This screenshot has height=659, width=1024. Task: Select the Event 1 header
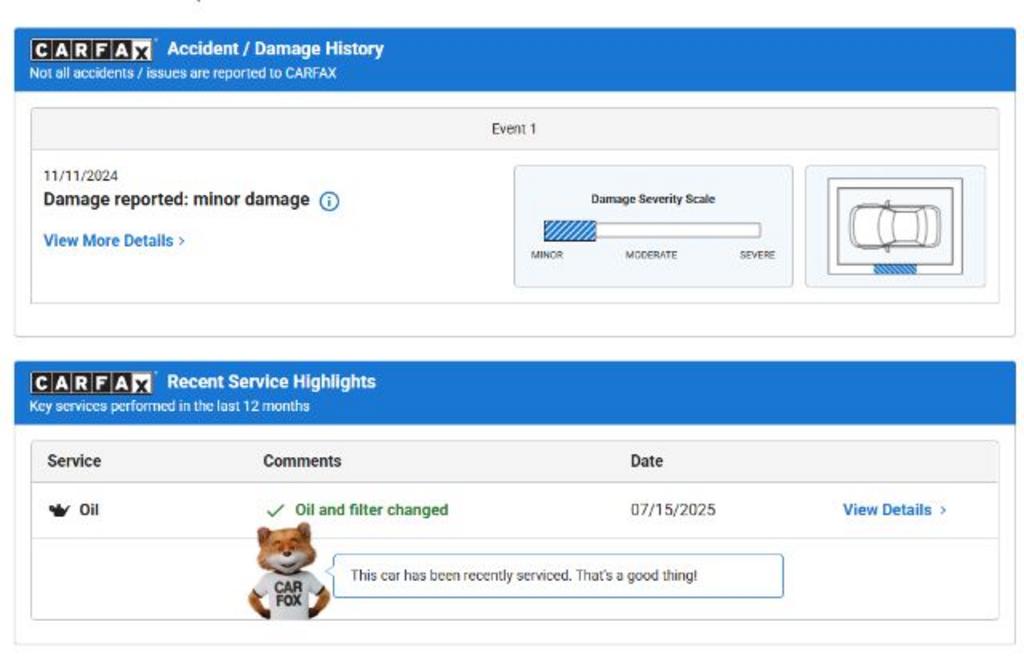coord(515,129)
